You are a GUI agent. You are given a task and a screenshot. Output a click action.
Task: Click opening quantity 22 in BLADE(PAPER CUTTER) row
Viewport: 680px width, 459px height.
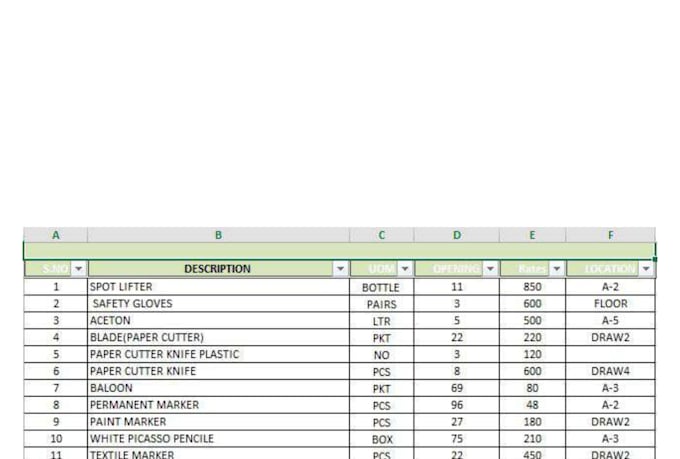click(457, 338)
